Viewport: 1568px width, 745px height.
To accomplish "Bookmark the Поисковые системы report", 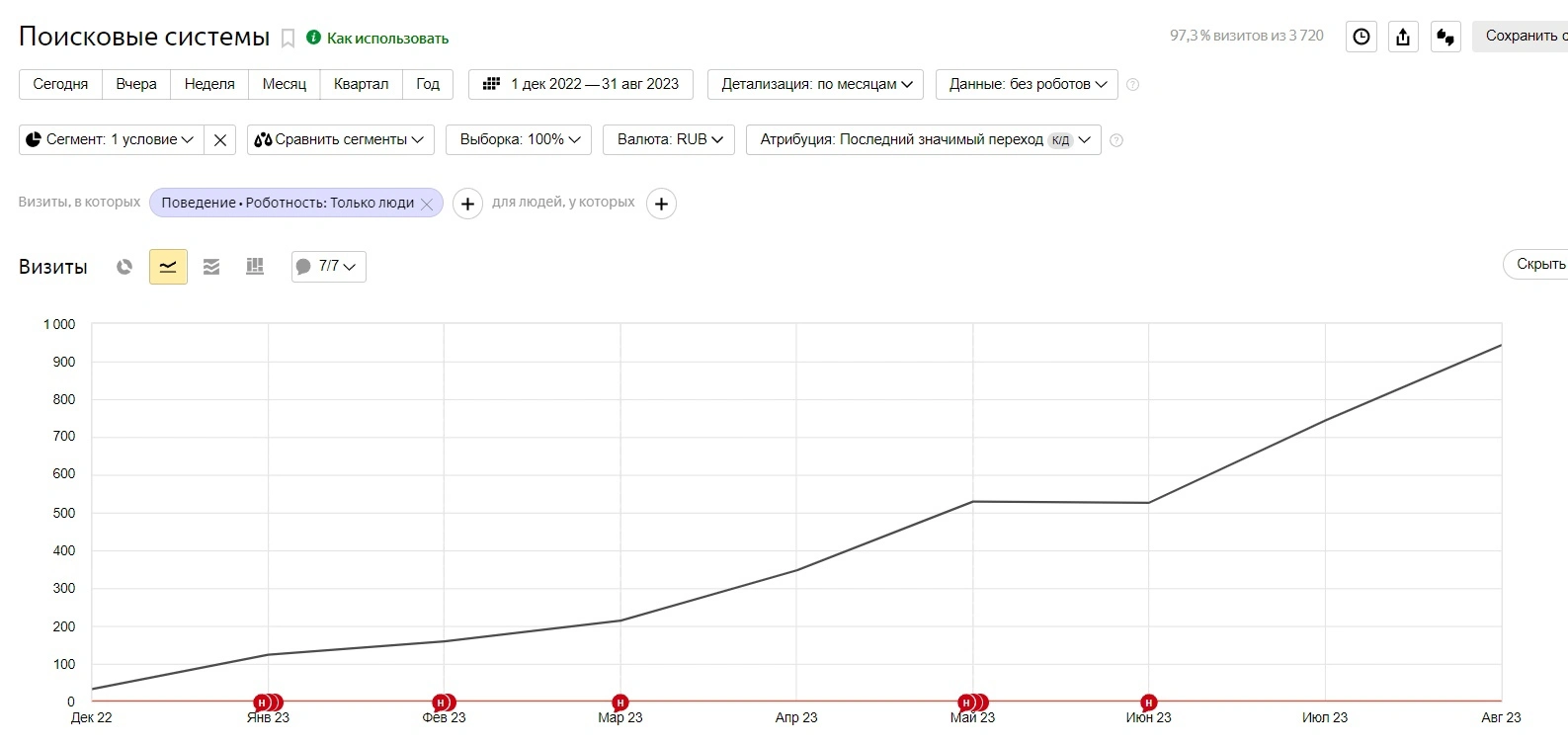I will [x=289, y=39].
